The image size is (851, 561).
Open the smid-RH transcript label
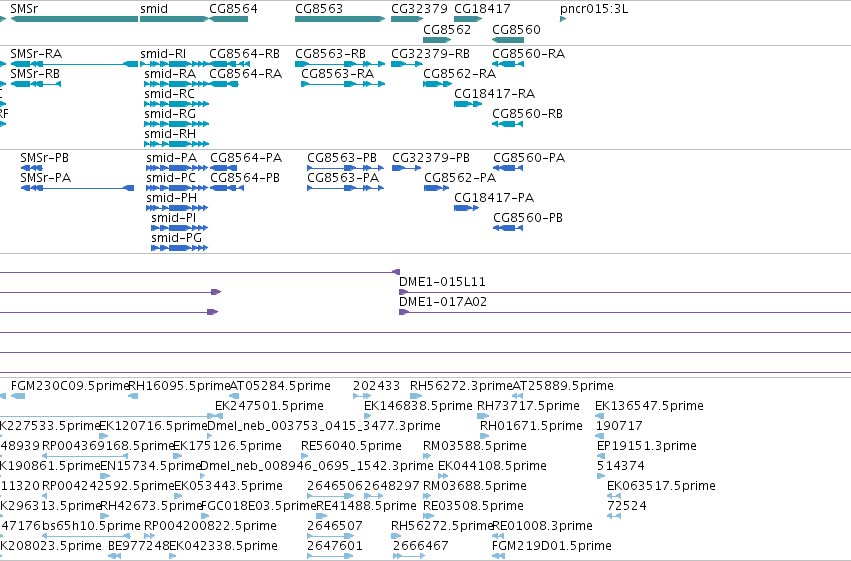[170, 134]
